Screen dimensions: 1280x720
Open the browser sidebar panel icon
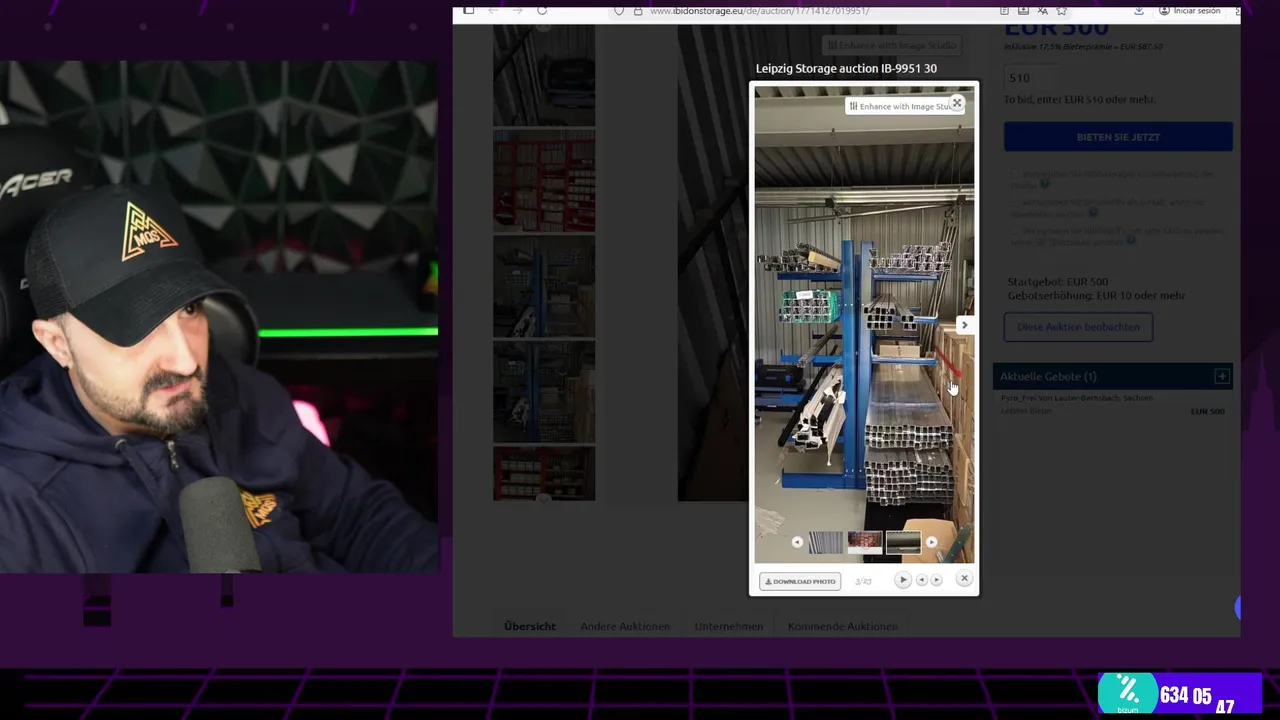tap(469, 11)
